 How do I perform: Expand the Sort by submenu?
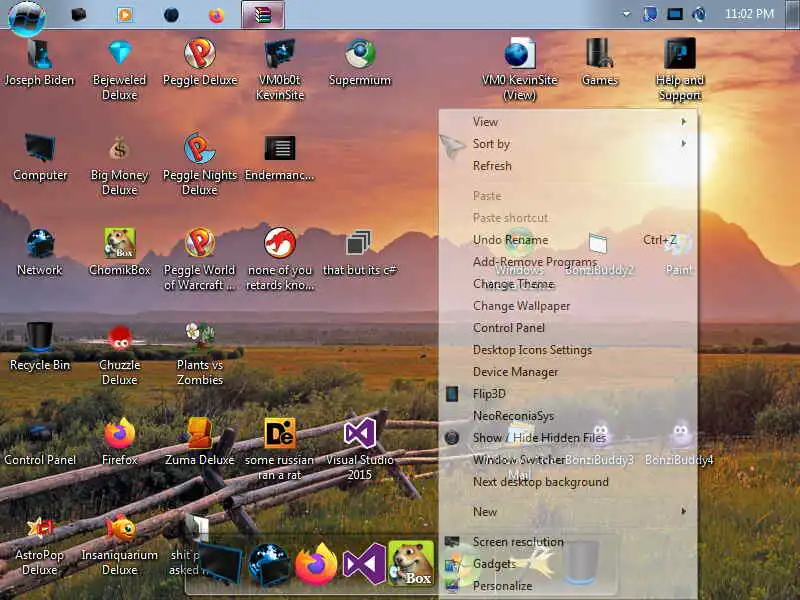(568, 144)
